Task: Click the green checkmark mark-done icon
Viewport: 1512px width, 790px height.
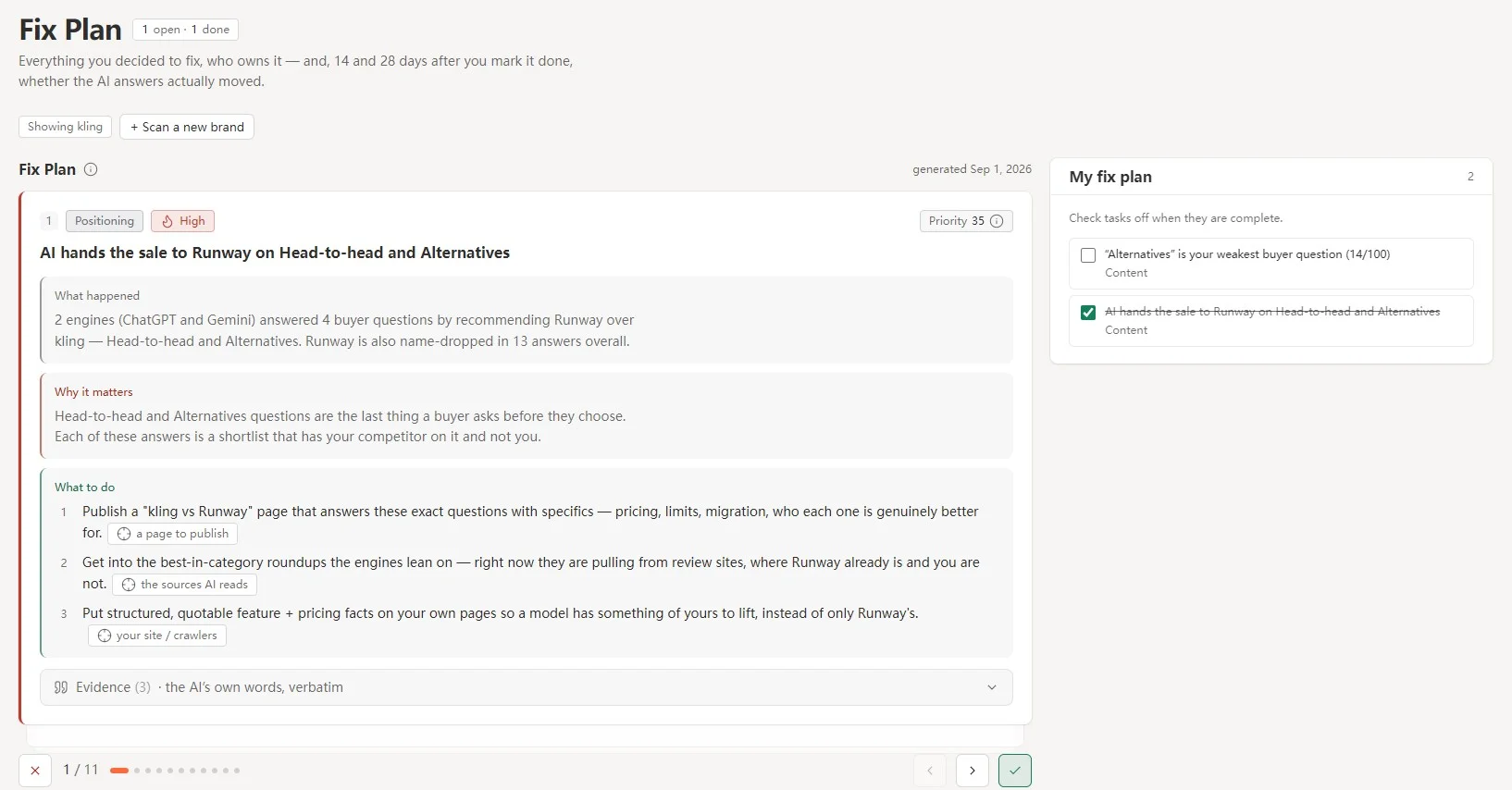Action: (1015, 771)
